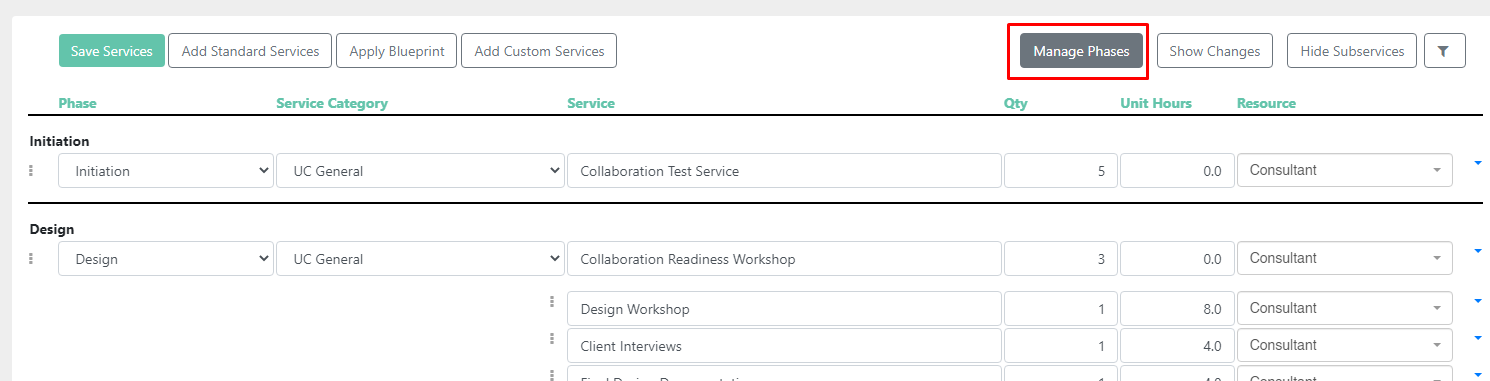Click the Apply Blueprint button
Image resolution: width=1490 pixels, height=381 pixels.
pos(397,51)
